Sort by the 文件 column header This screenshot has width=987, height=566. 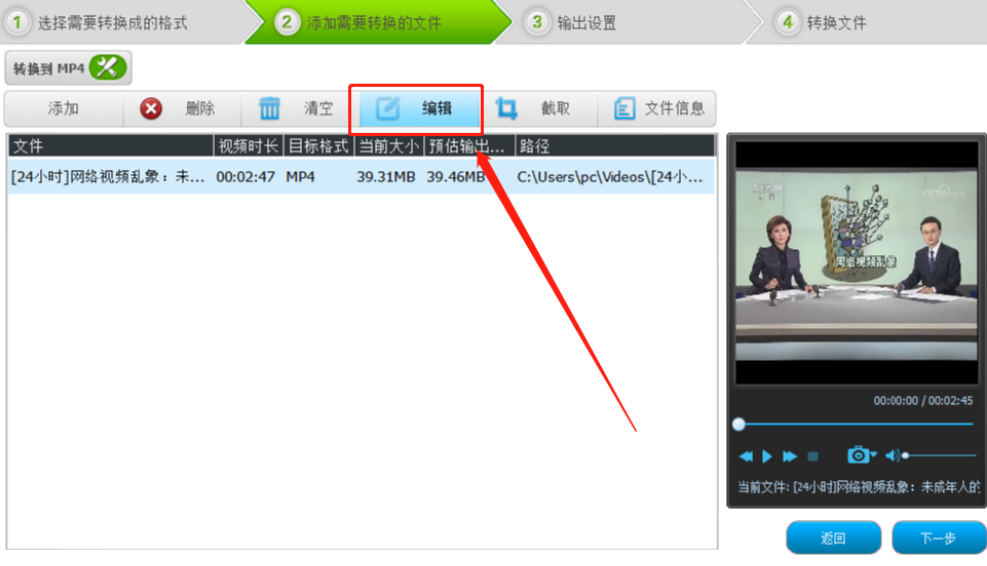point(111,146)
